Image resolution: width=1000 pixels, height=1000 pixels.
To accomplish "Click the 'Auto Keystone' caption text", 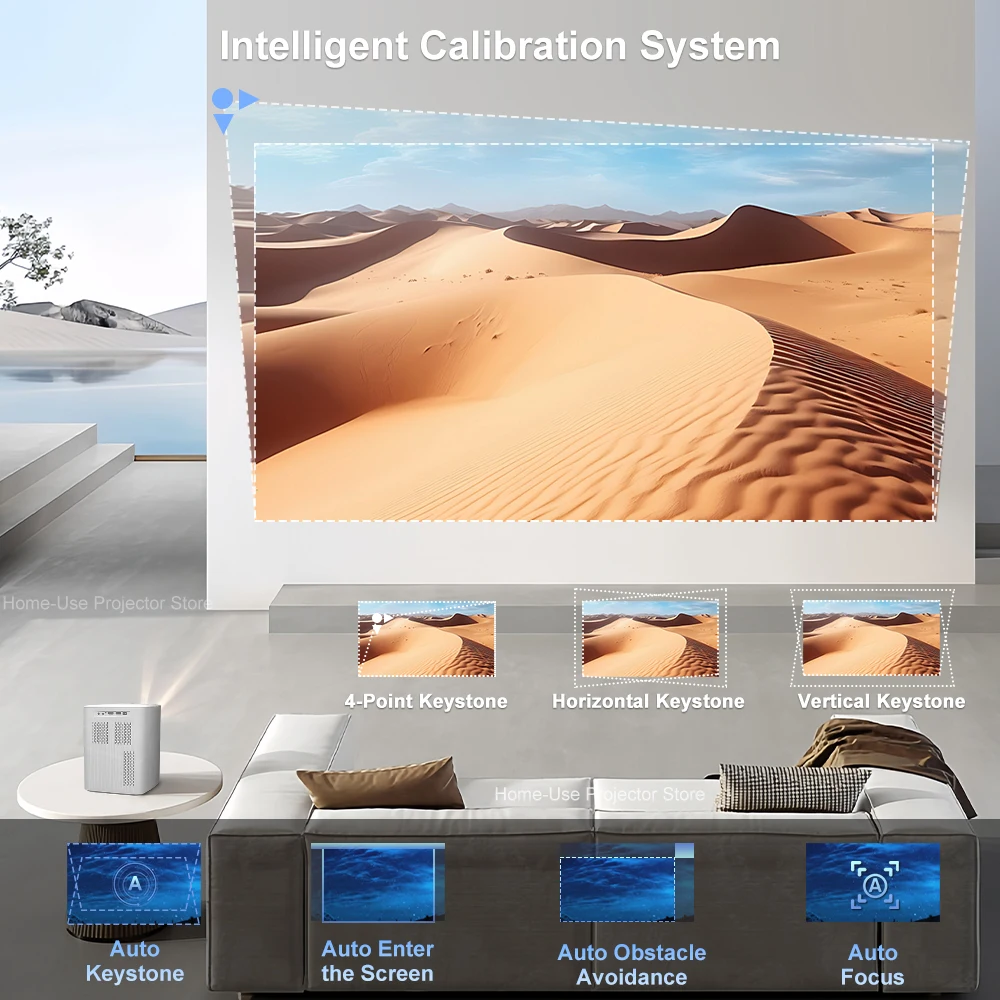I will click(135, 961).
